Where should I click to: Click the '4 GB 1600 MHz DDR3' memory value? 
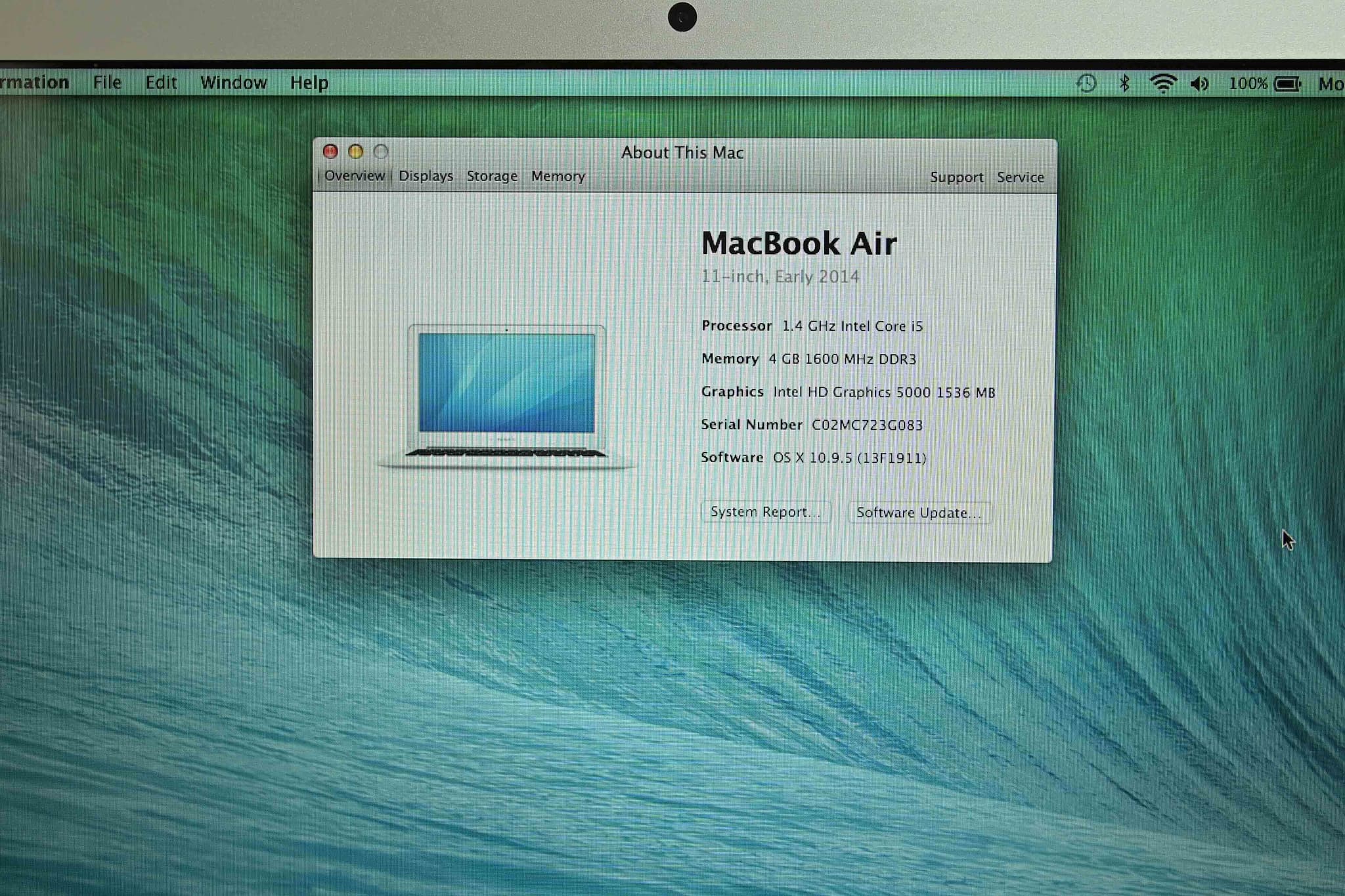pyautogui.click(x=842, y=359)
